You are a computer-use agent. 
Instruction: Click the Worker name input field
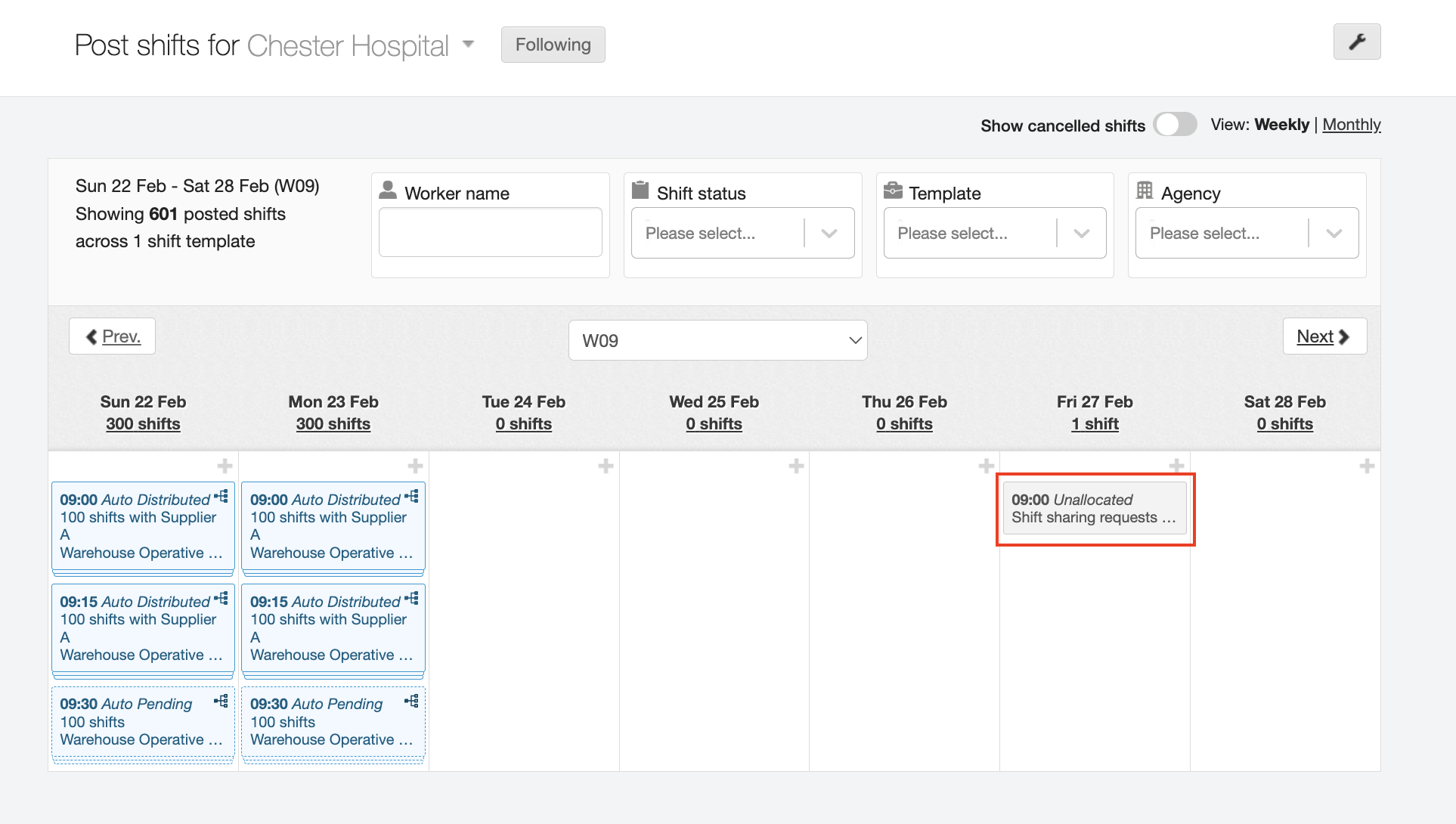click(x=490, y=232)
